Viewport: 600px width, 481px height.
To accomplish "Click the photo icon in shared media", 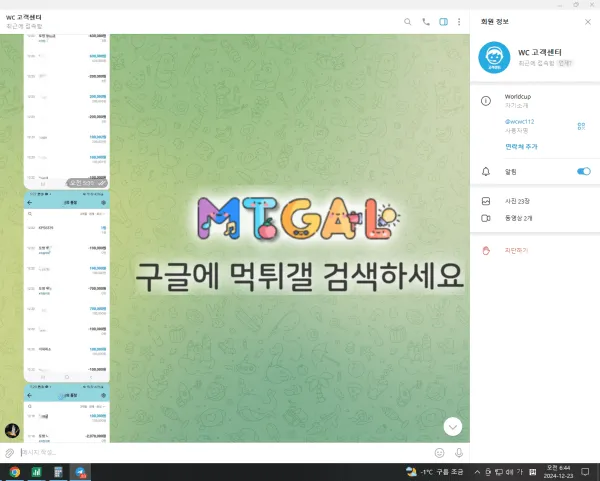I will (486, 201).
